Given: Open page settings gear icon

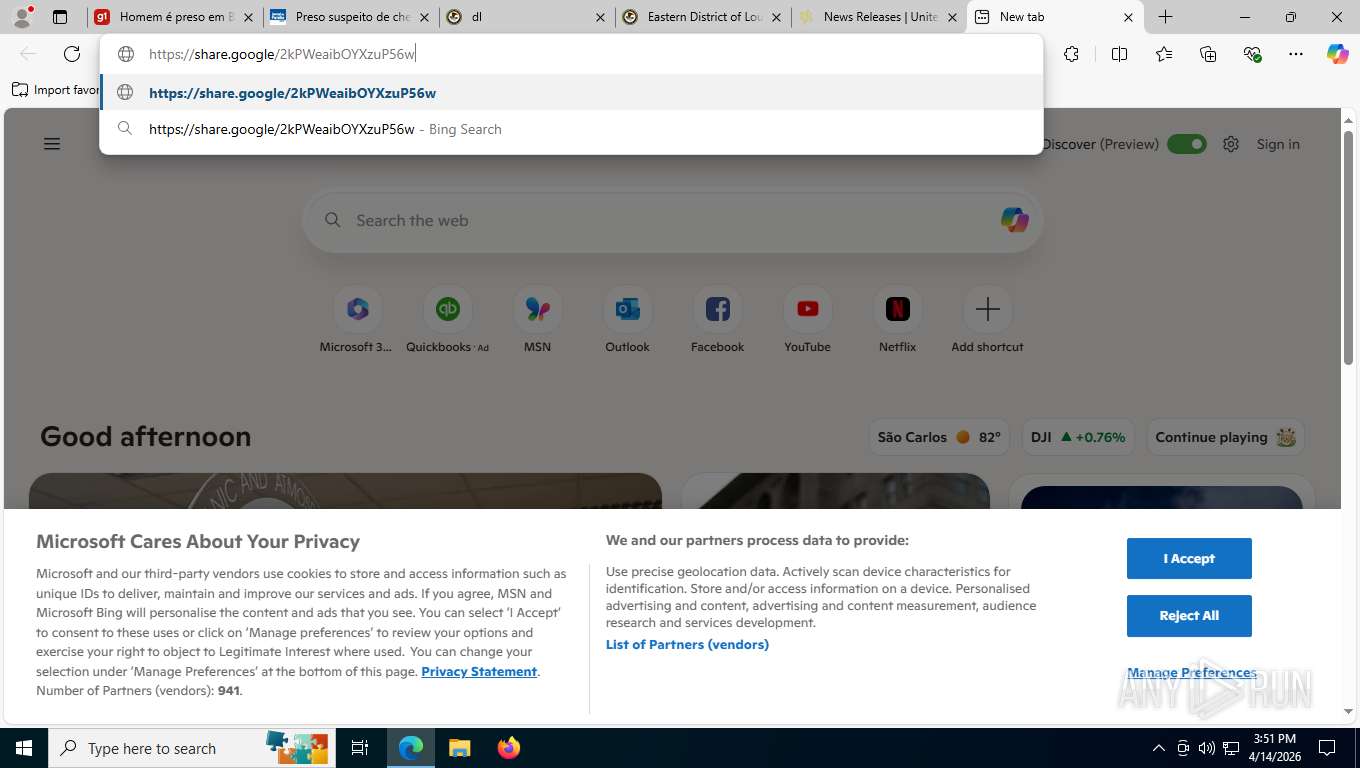Looking at the screenshot, I should (x=1231, y=144).
